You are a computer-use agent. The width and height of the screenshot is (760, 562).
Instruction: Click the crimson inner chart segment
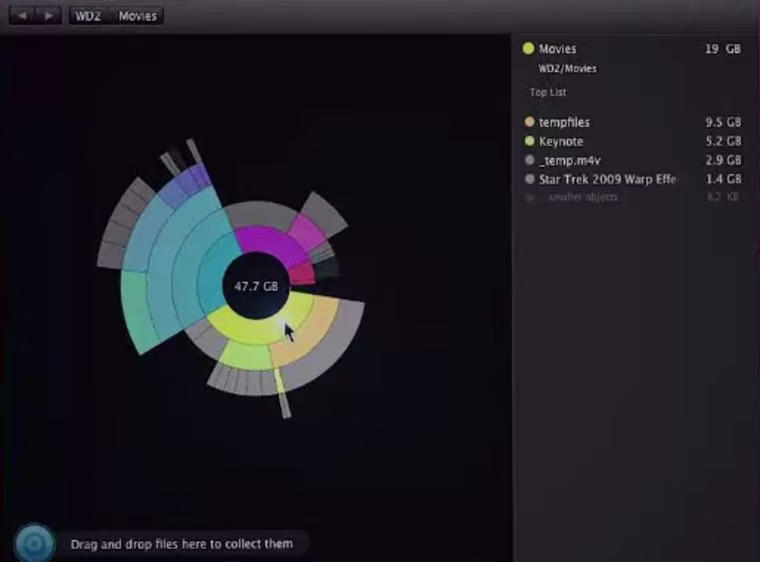[302, 273]
